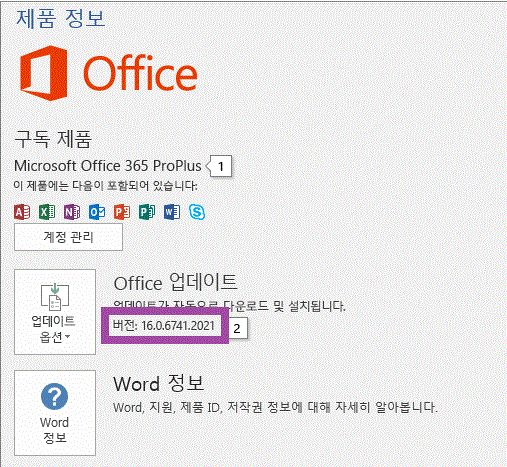
Task: Click the 제품 정보 heading
Action: click(61, 18)
